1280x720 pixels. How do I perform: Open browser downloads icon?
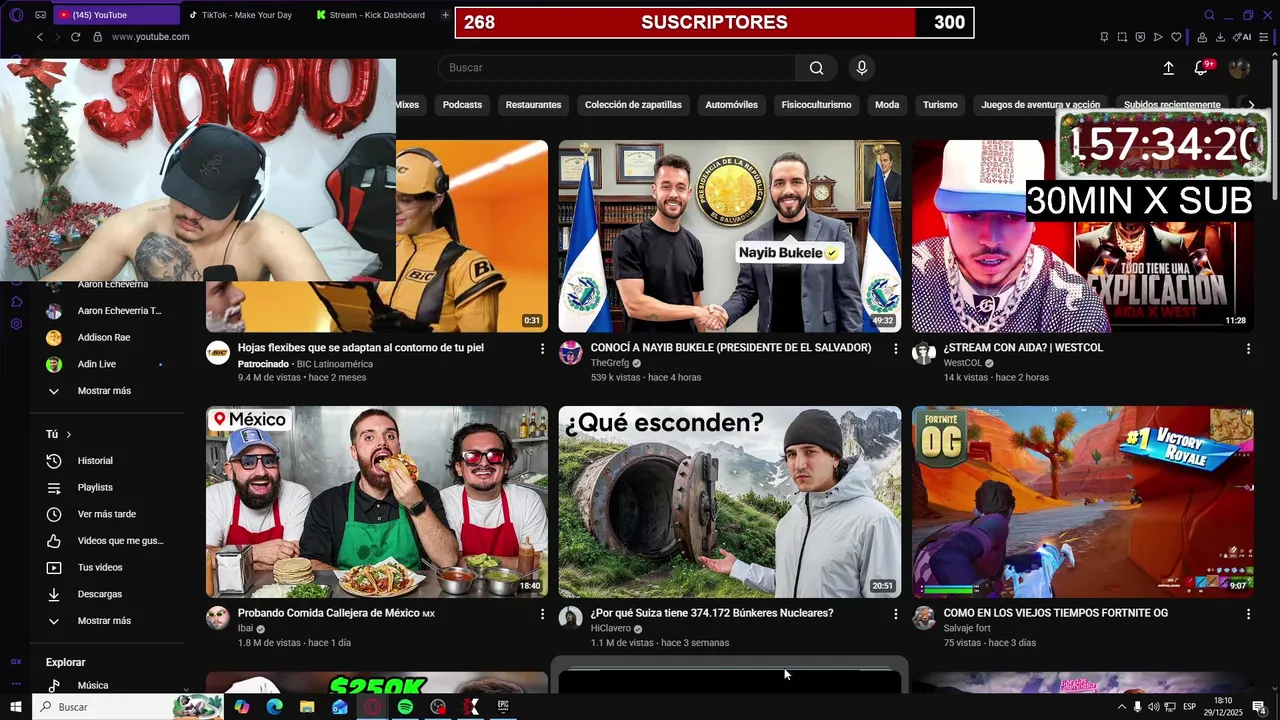click(x=1220, y=37)
